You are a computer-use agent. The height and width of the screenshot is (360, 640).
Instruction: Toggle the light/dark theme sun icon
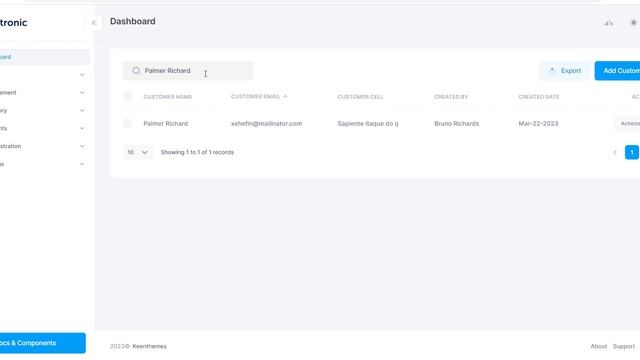pos(633,23)
